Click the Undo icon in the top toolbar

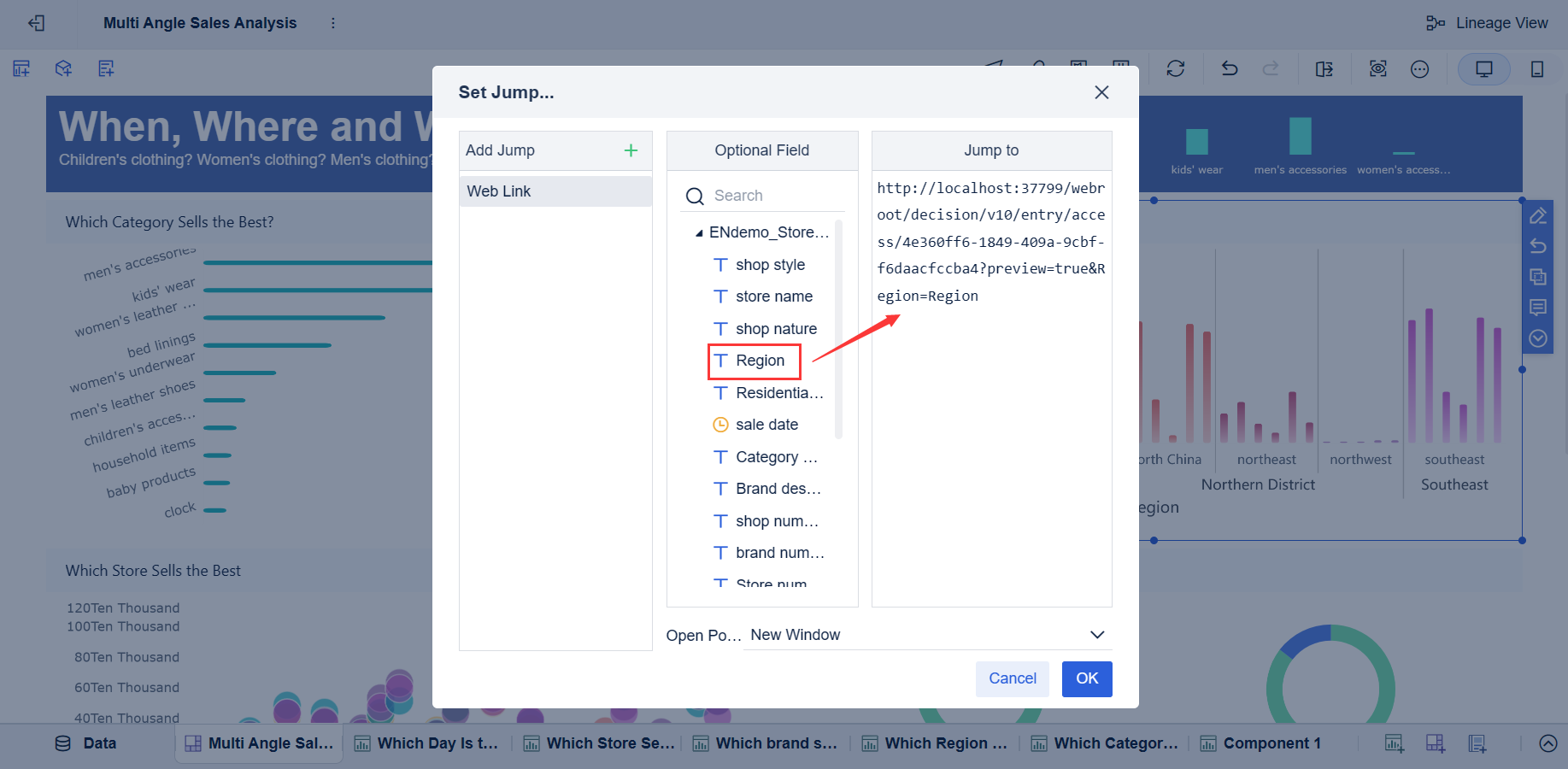pos(1229,68)
